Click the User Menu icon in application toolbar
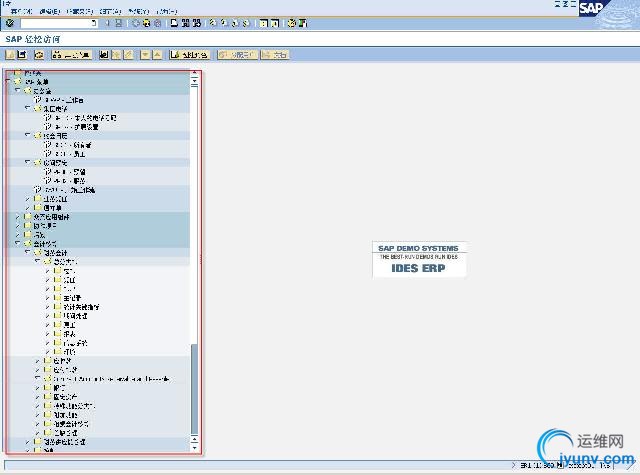The height and width of the screenshot is (475, 640). pos(11,54)
